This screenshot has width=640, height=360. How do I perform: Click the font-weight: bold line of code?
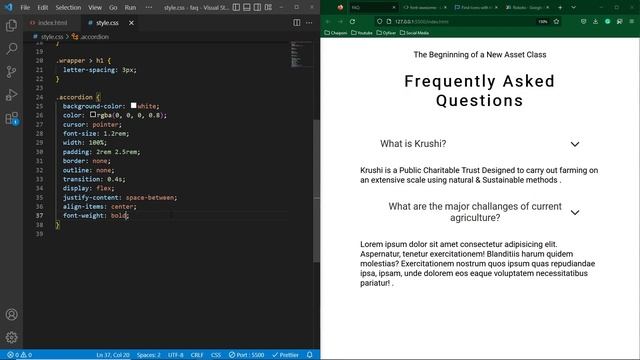click(96, 216)
